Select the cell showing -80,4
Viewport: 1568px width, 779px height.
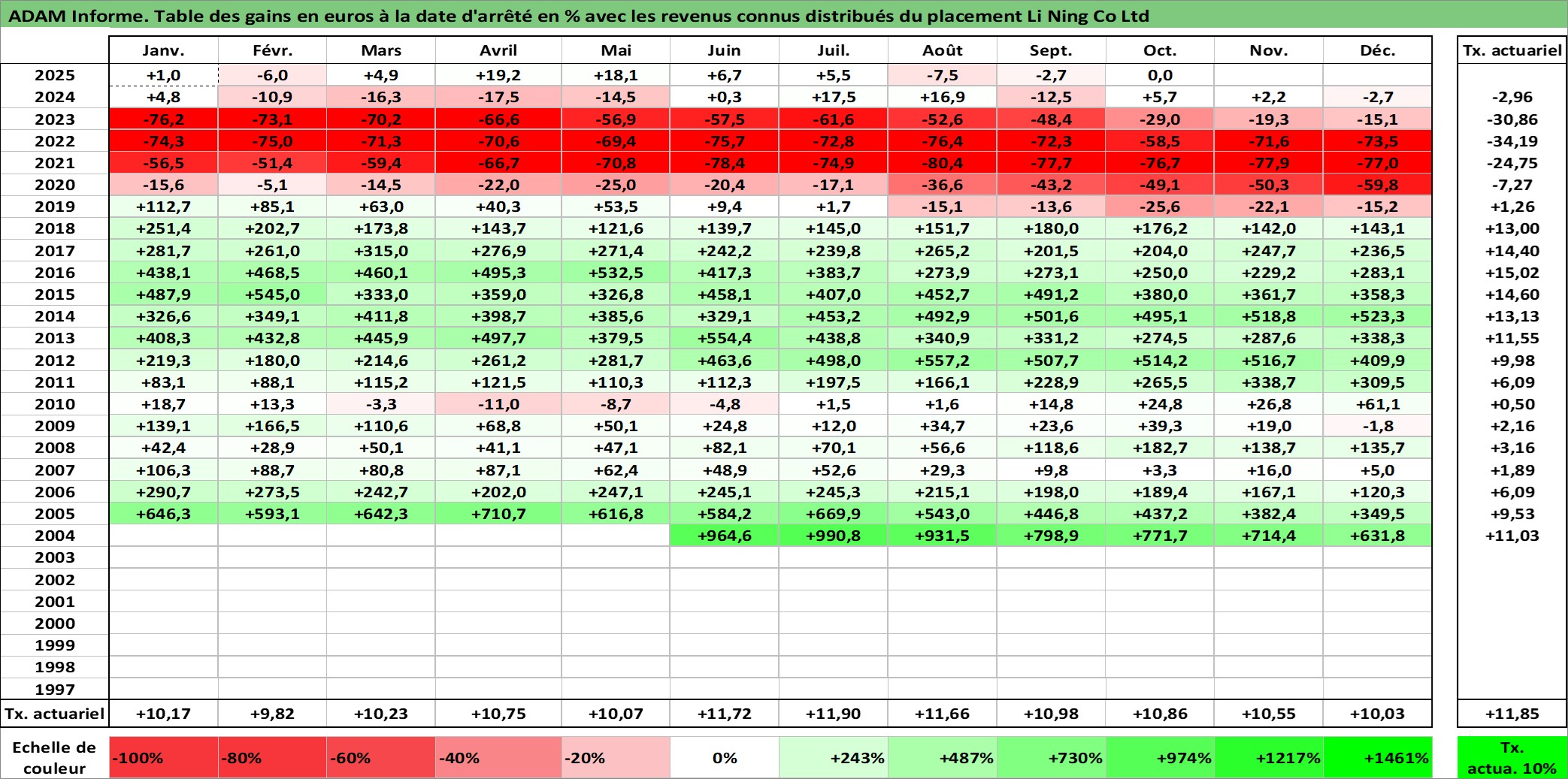942,163
